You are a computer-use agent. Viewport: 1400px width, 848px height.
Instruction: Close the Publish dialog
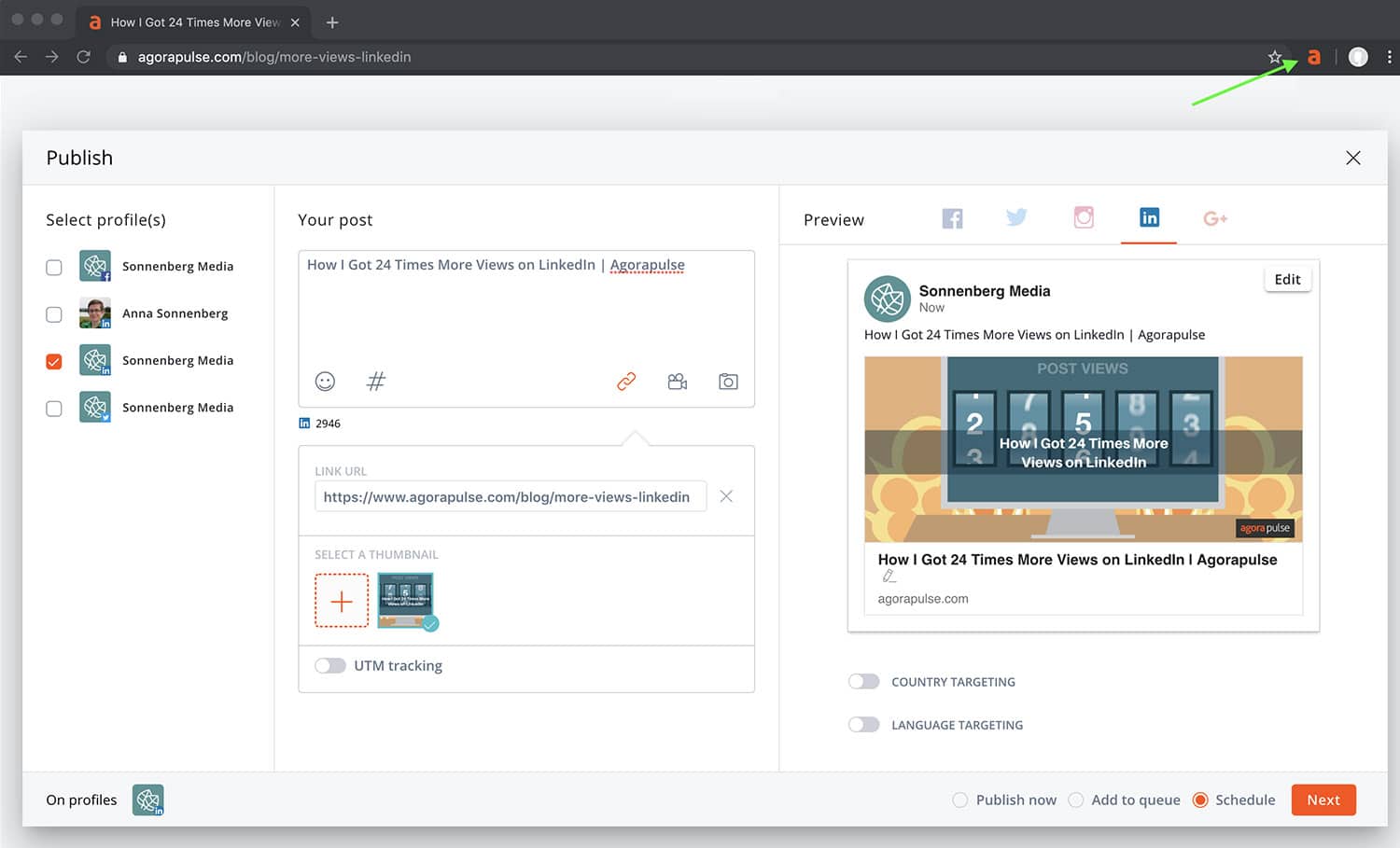1352,158
